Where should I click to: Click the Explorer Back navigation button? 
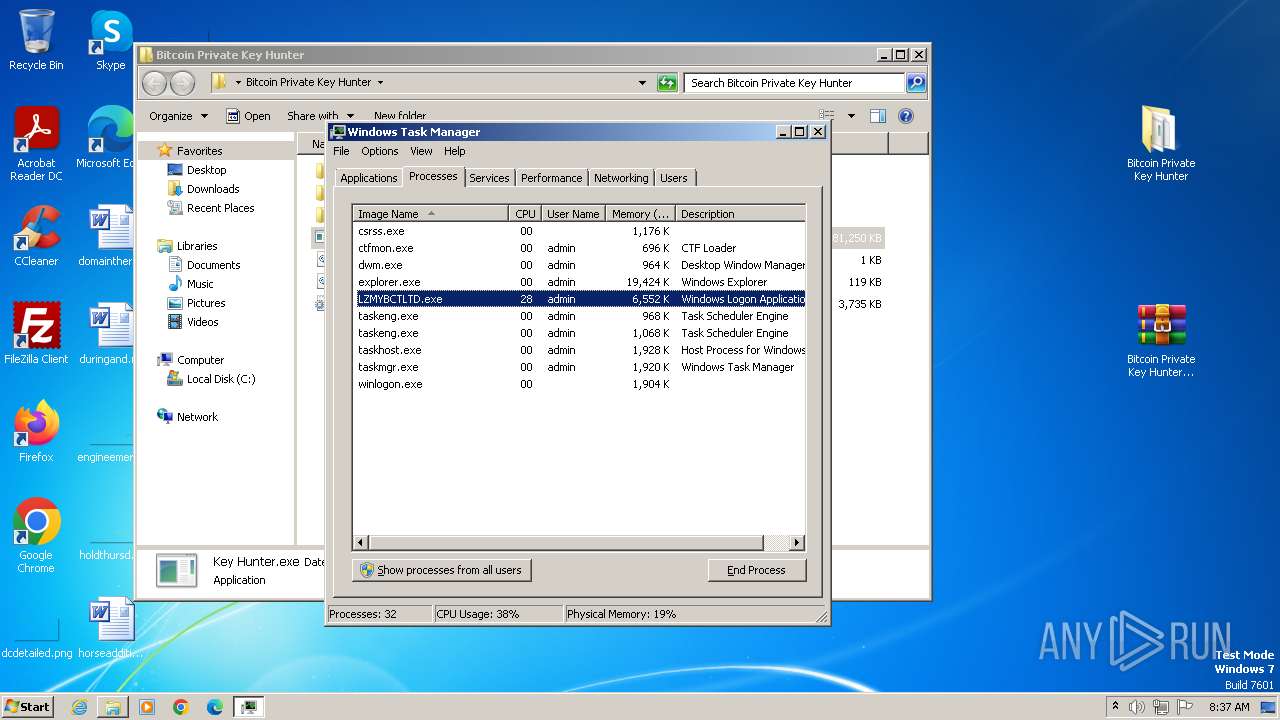click(155, 83)
